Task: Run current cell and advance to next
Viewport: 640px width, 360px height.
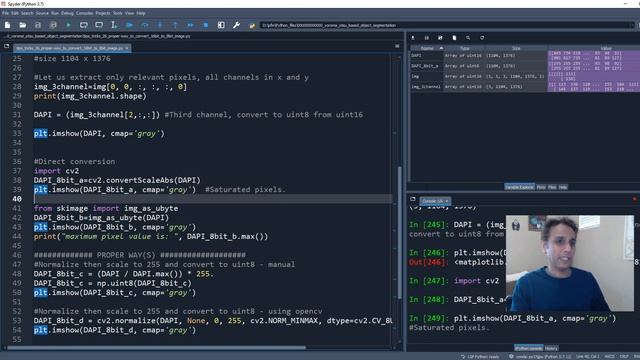Action: click(x=99, y=25)
